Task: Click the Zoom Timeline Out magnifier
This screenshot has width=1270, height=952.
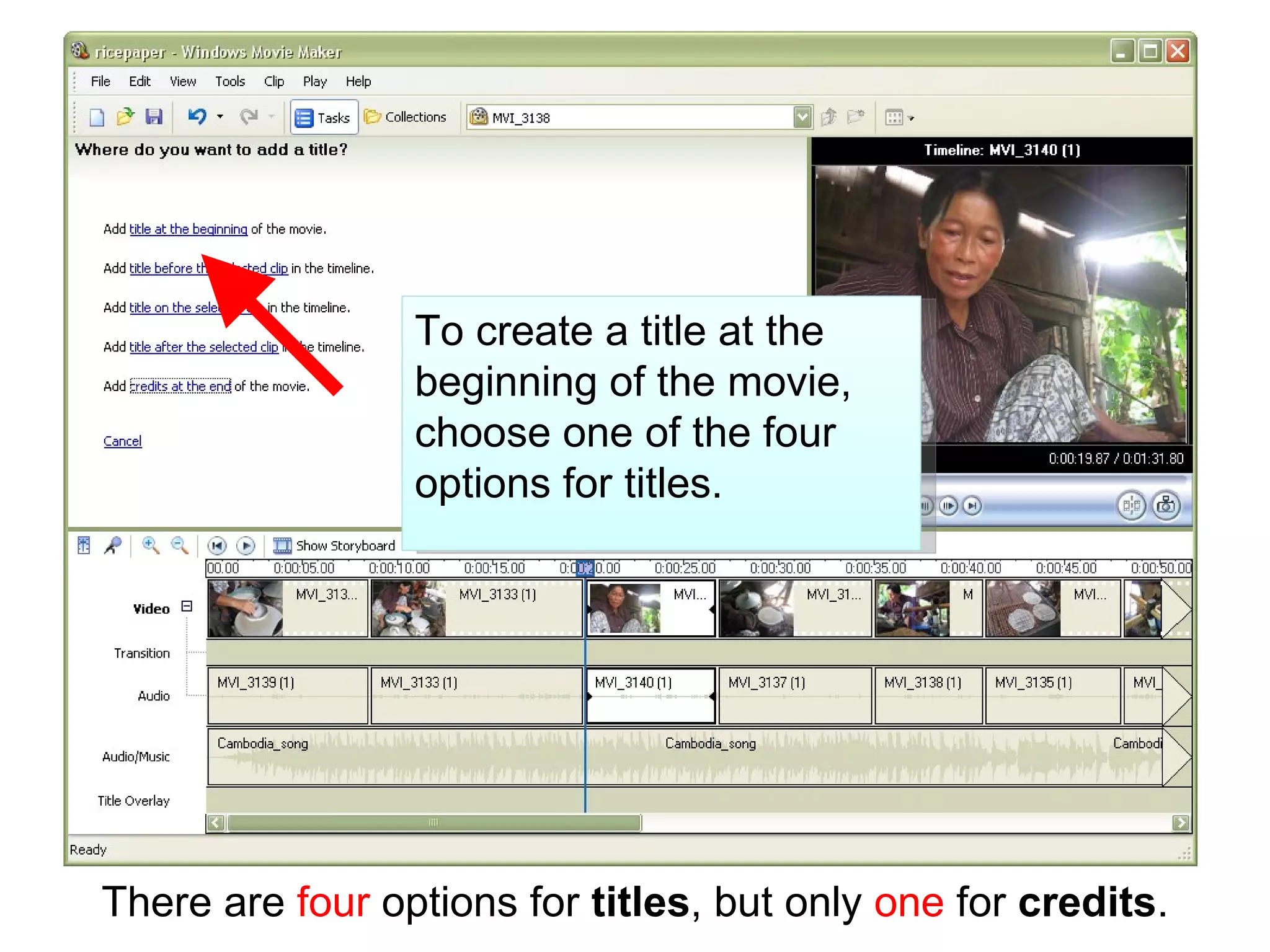Action: 180,545
